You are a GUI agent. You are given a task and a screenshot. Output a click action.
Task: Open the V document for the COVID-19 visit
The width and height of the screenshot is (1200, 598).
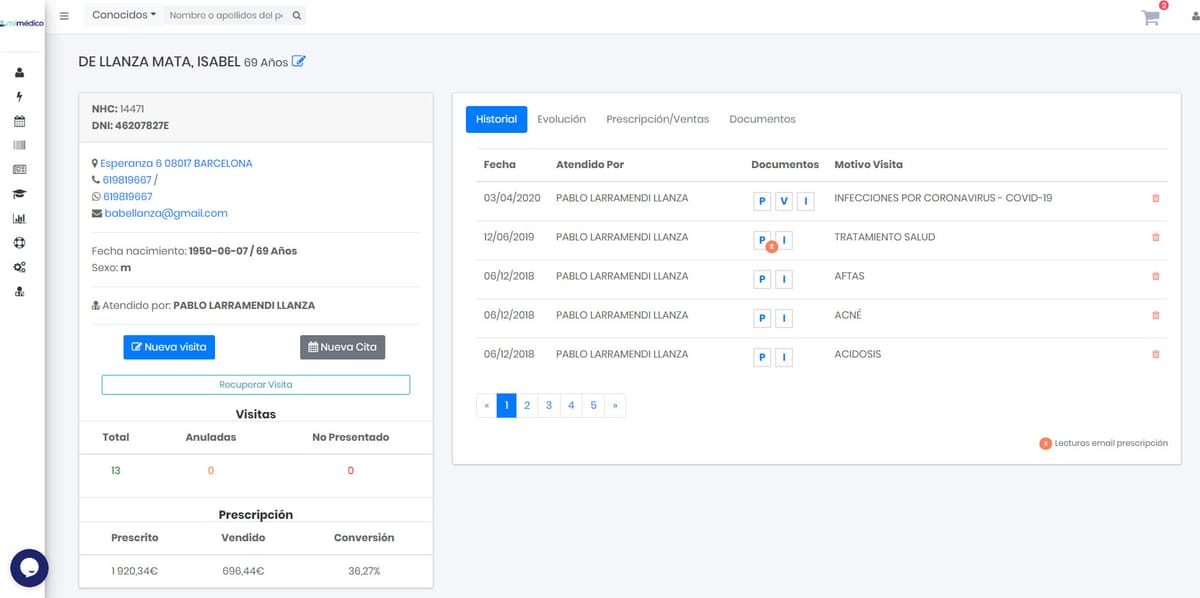click(x=784, y=202)
